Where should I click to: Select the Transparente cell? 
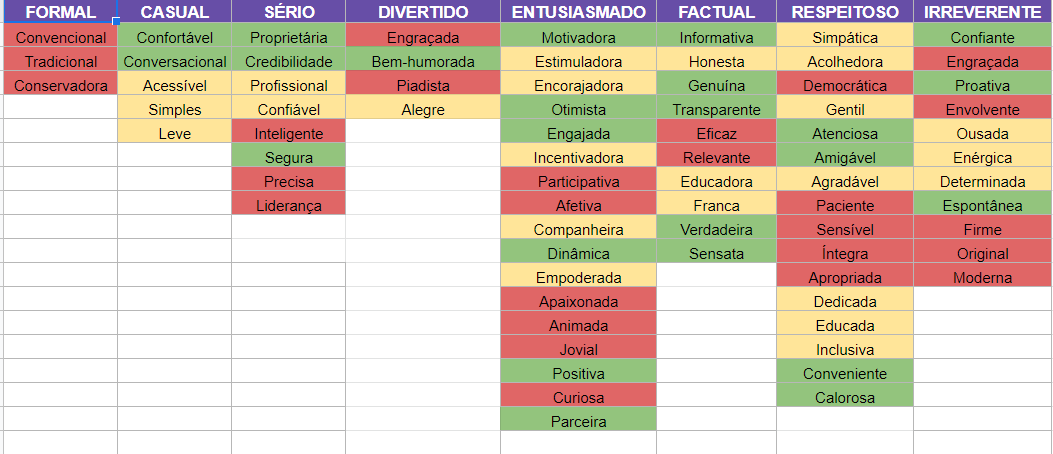716,110
